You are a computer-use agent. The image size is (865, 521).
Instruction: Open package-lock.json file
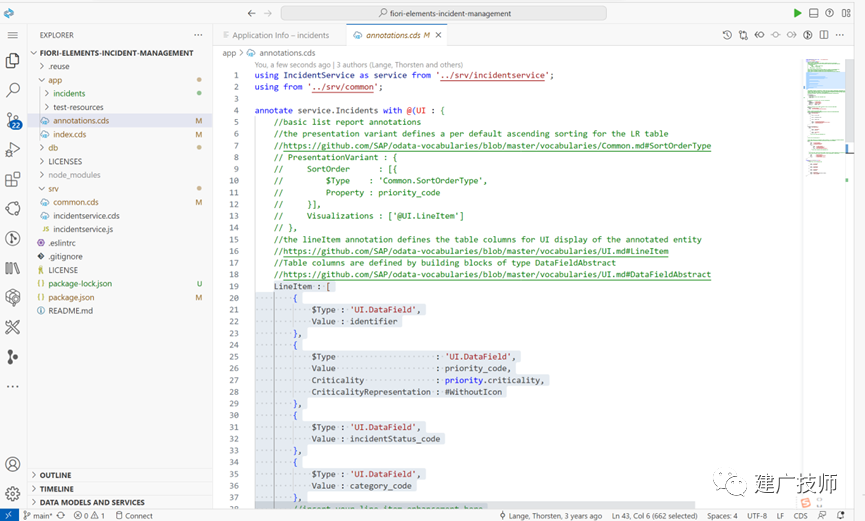[x=80, y=284]
